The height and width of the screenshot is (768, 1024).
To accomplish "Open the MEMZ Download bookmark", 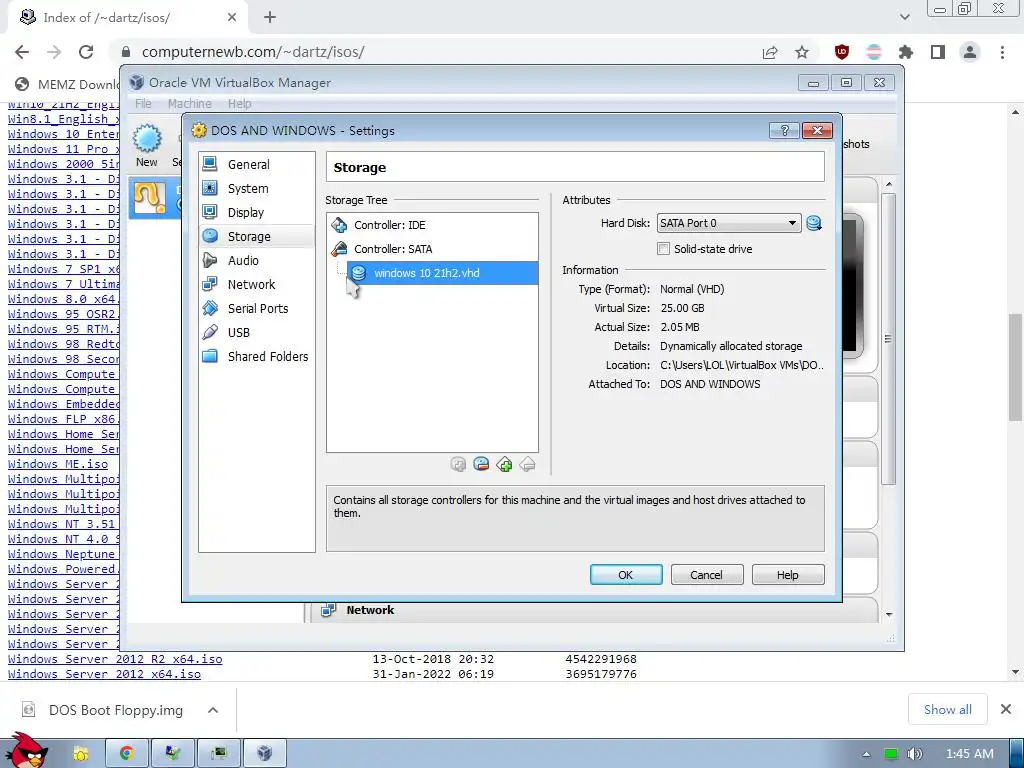I will point(68,84).
